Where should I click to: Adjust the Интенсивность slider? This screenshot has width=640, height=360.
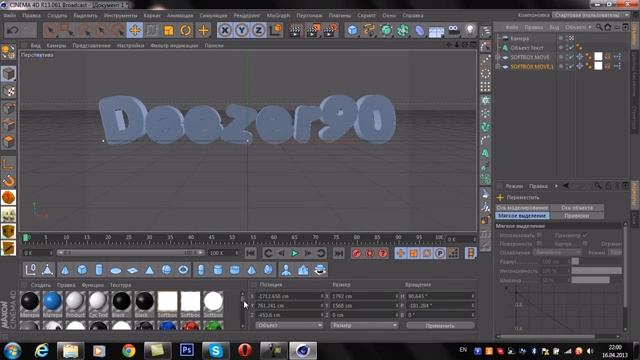[x=596, y=271]
